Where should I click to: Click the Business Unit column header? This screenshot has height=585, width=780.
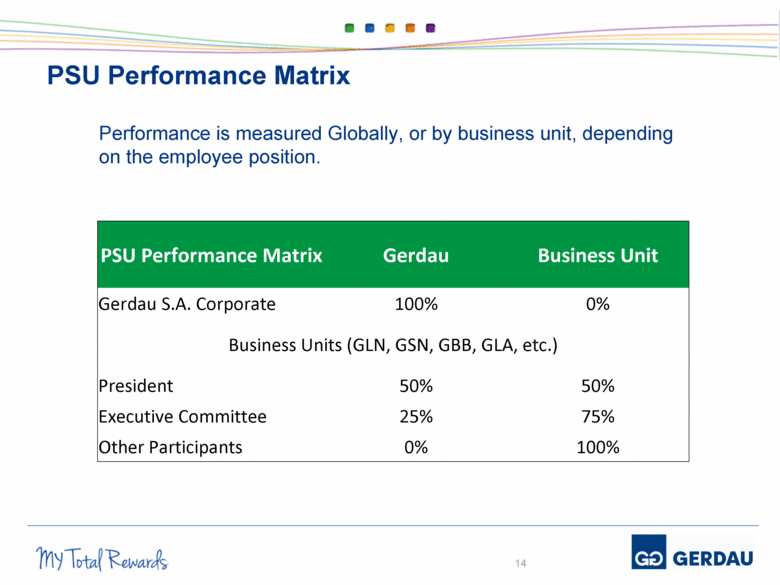pos(597,255)
